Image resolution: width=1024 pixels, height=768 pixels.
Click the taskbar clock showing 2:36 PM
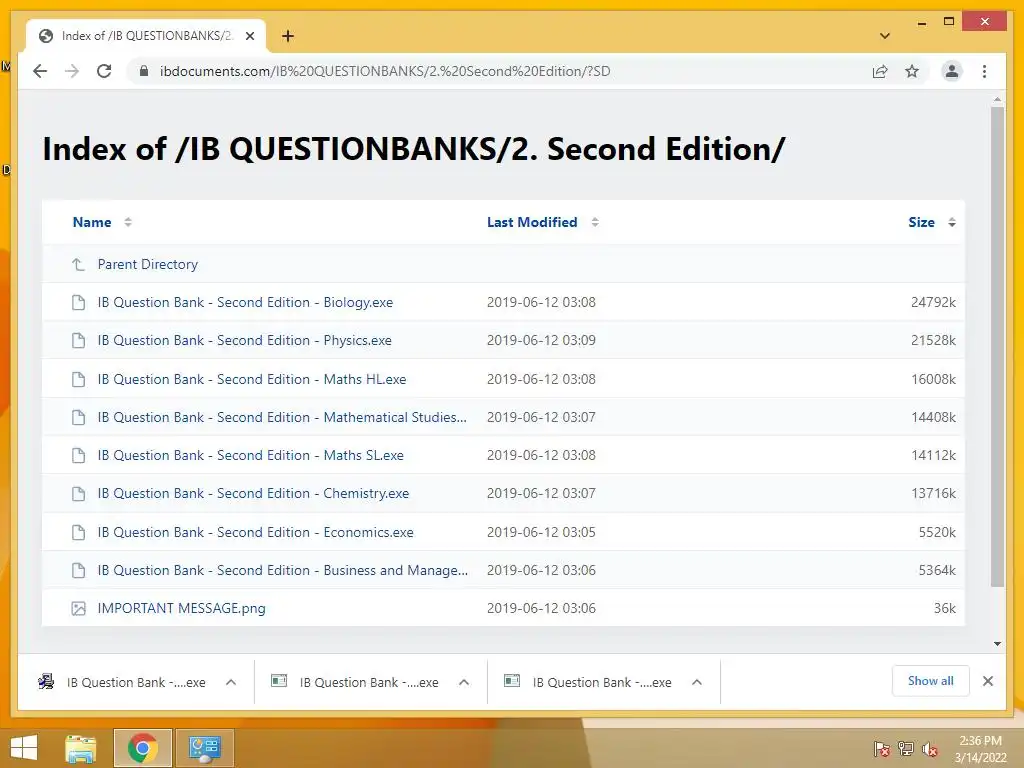tap(980, 748)
